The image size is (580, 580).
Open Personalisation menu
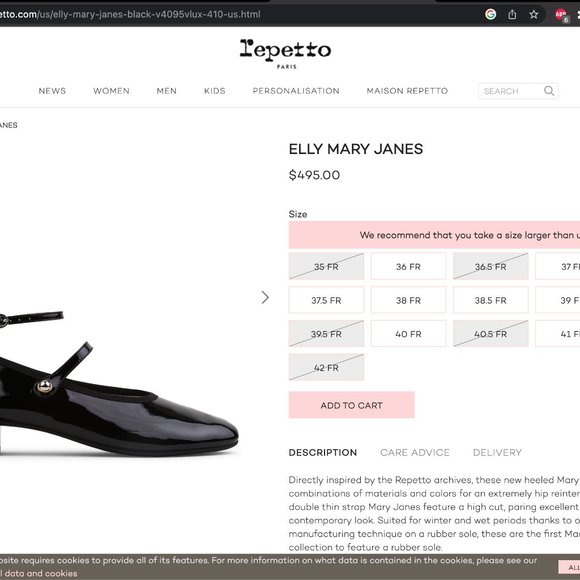pos(296,91)
